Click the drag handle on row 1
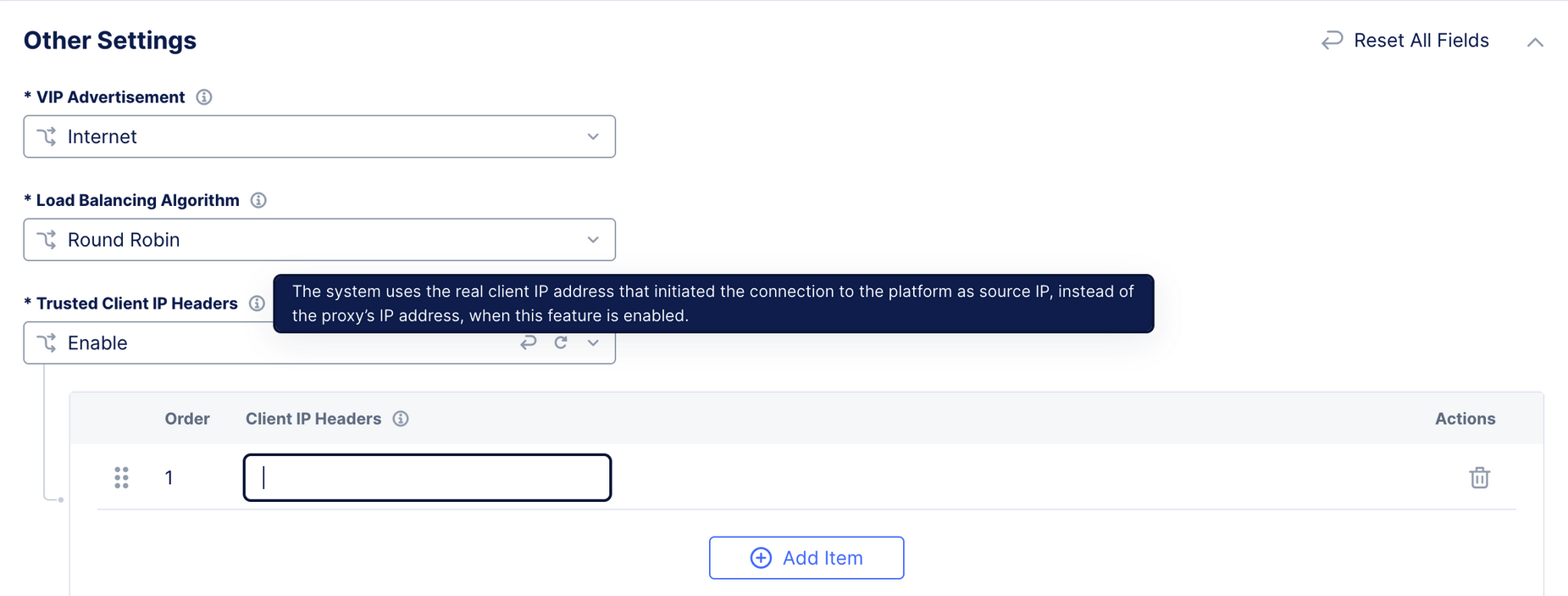The image size is (1568, 596). point(121,477)
